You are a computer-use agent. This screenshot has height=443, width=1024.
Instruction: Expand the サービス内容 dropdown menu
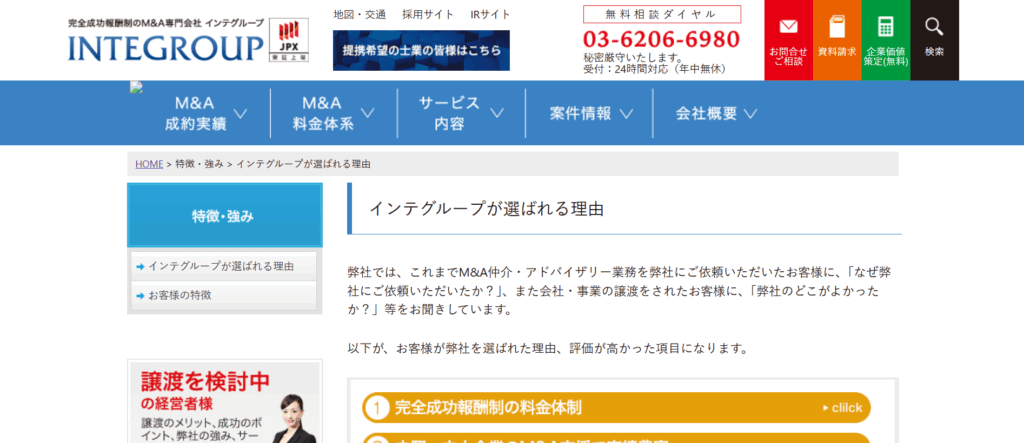pyautogui.click(x=460, y=113)
